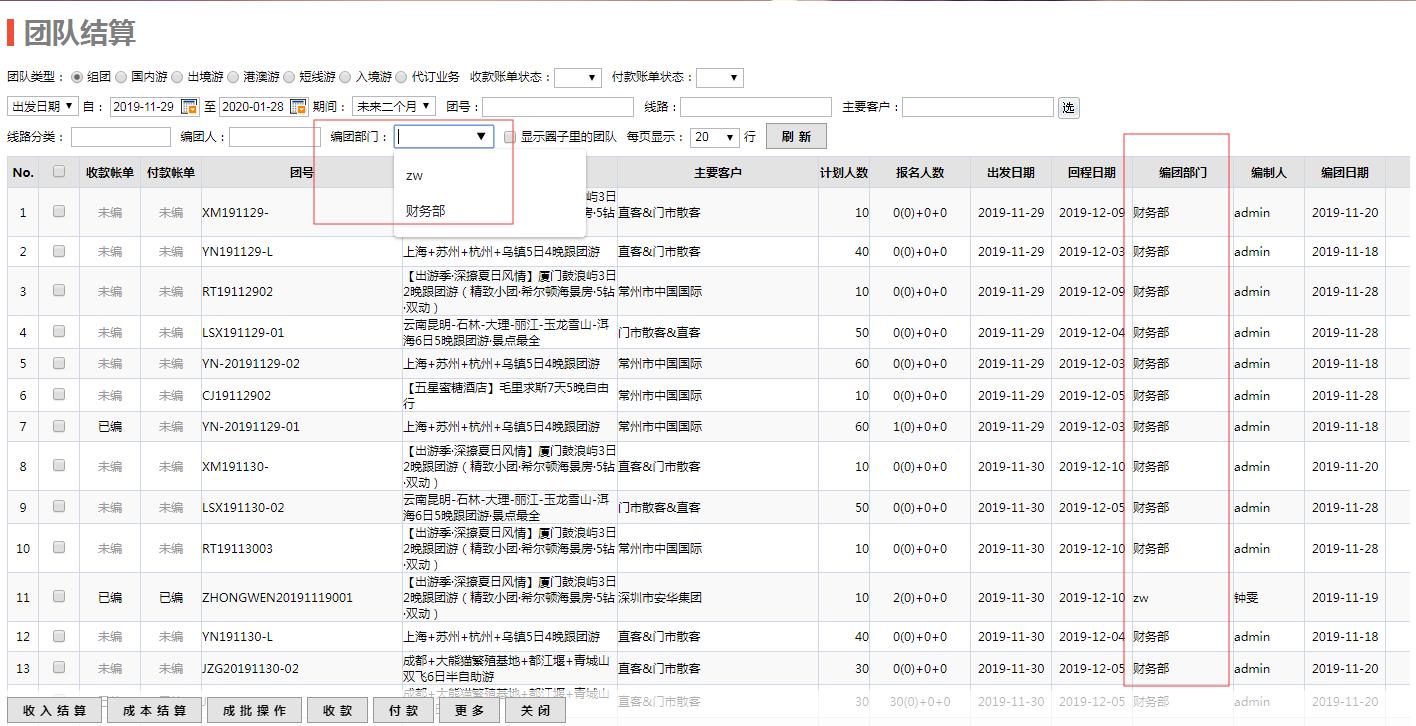Open the end date calendar picker
1416x726 pixels.
300,107
